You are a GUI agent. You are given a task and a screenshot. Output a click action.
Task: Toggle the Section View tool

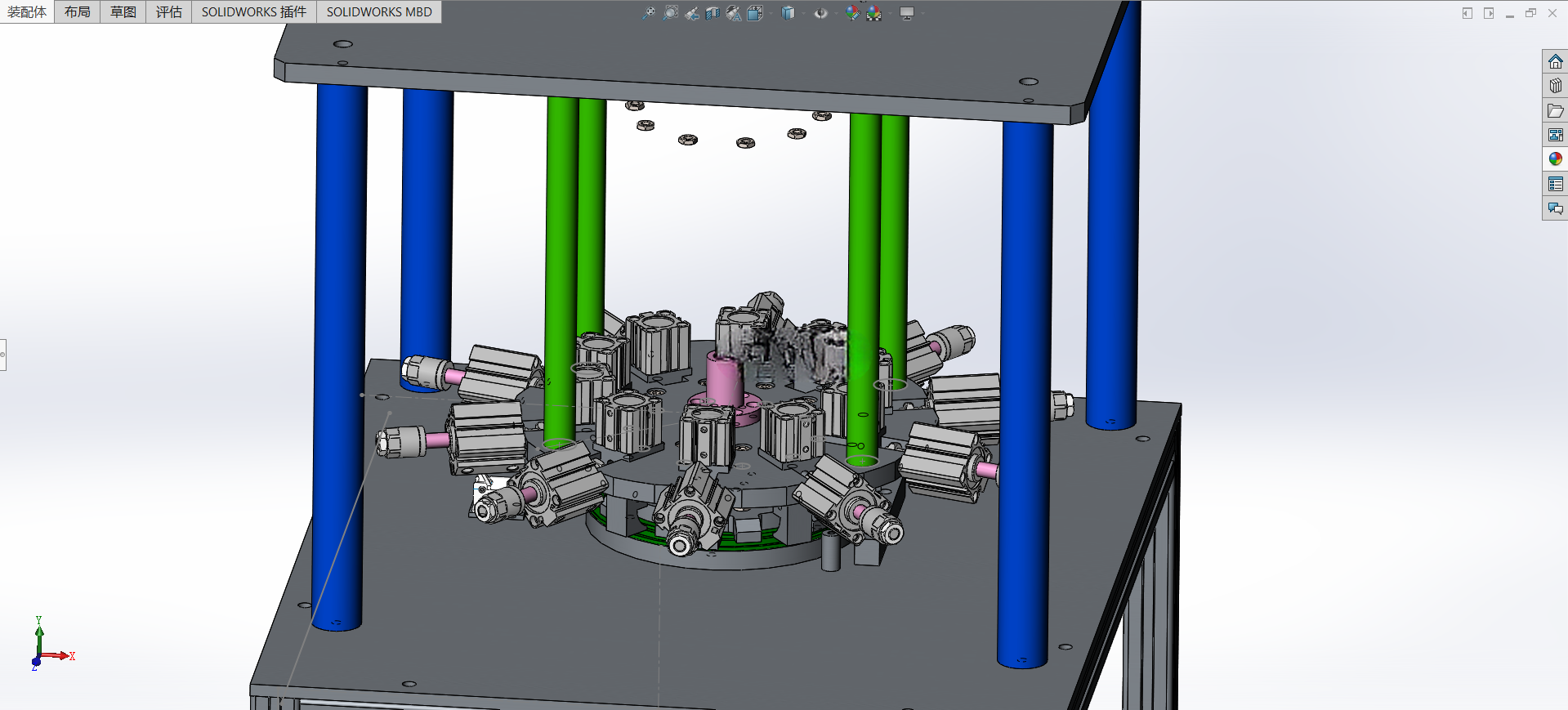[713, 13]
